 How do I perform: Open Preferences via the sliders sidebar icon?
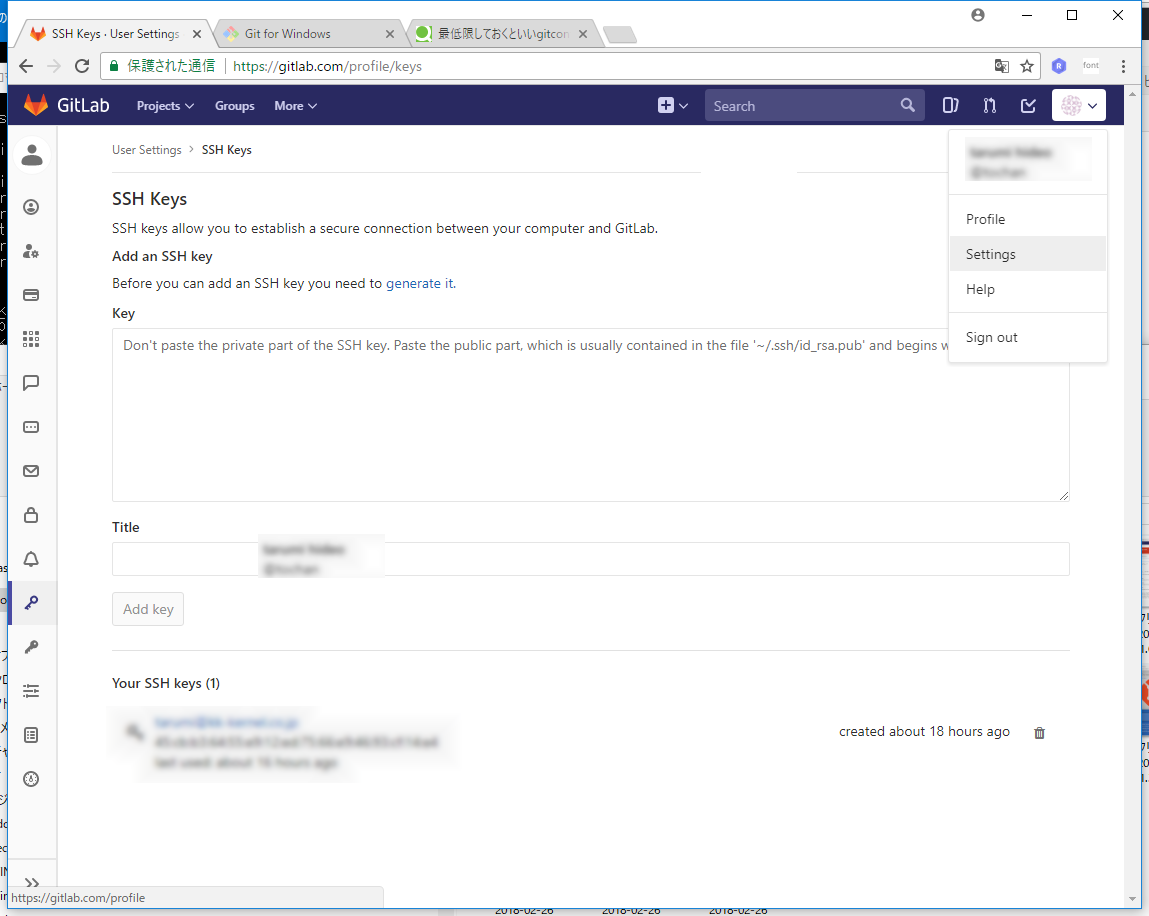pyautogui.click(x=31, y=691)
